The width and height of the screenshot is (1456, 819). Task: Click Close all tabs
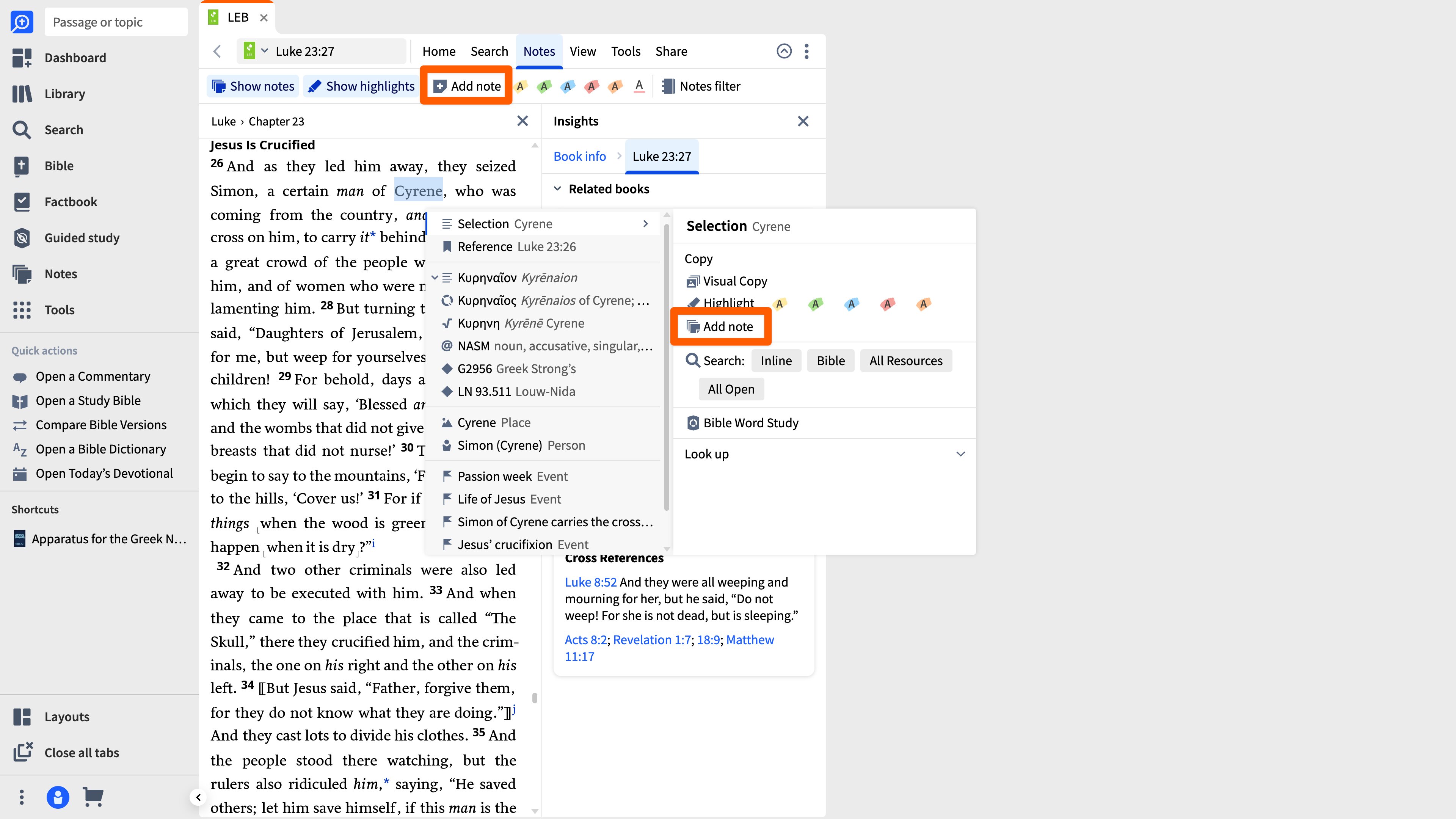point(66,753)
